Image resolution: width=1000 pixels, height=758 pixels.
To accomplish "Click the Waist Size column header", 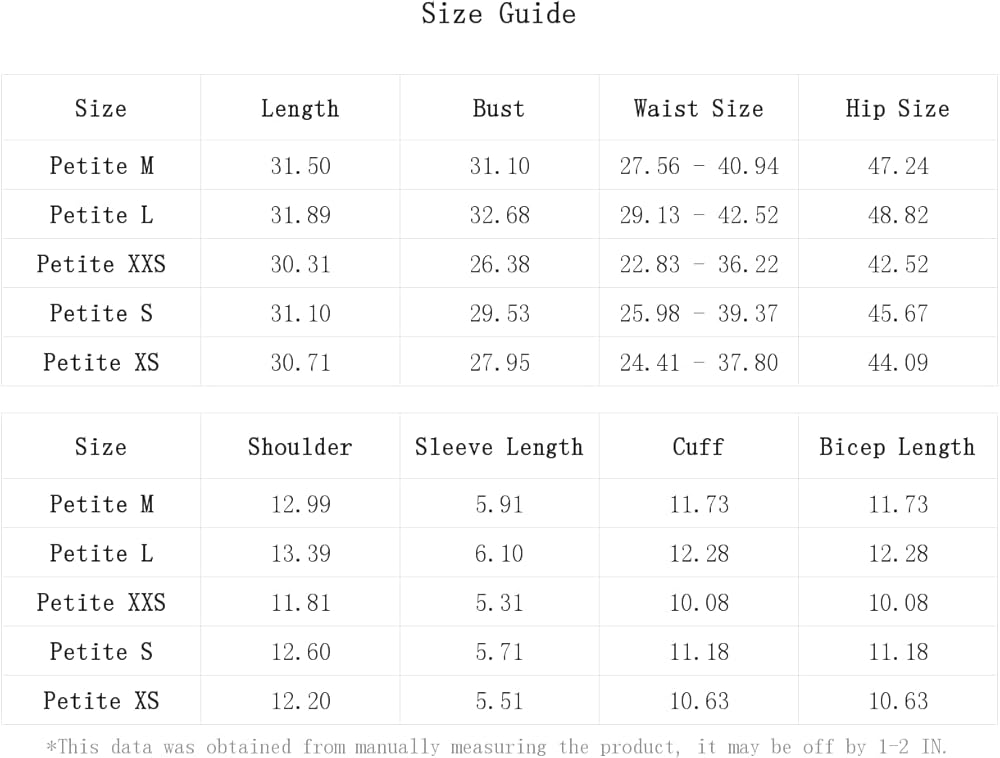I will [698, 109].
